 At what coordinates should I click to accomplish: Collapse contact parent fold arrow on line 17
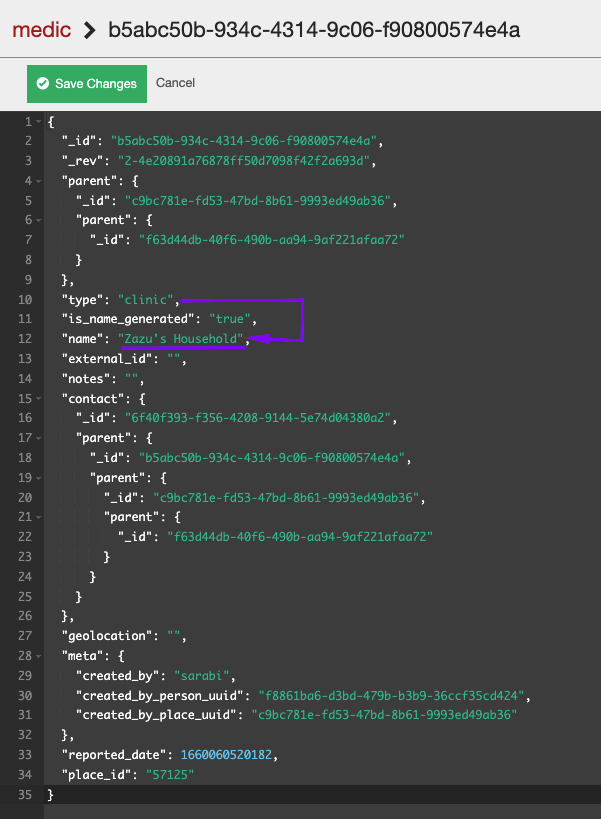pyautogui.click(x=39, y=438)
